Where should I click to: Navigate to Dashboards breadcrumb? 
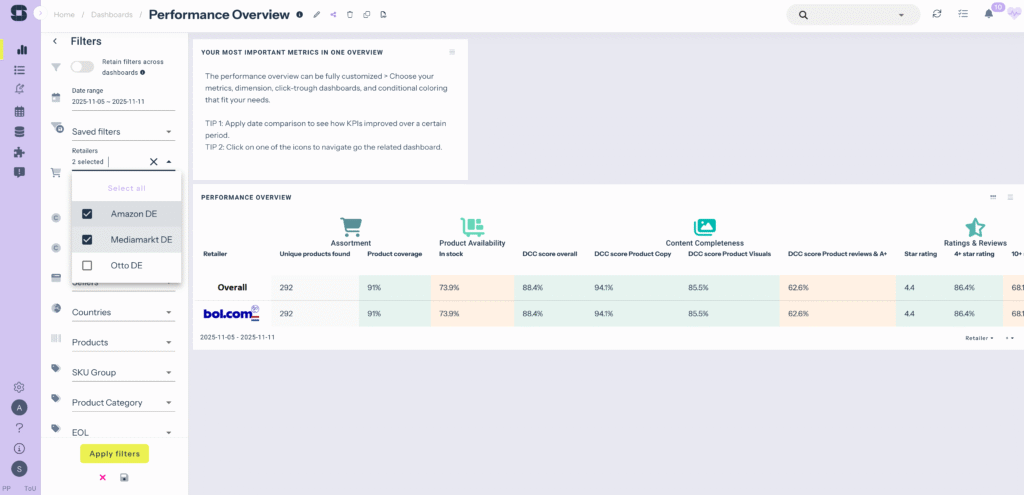click(x=111, y=15)
